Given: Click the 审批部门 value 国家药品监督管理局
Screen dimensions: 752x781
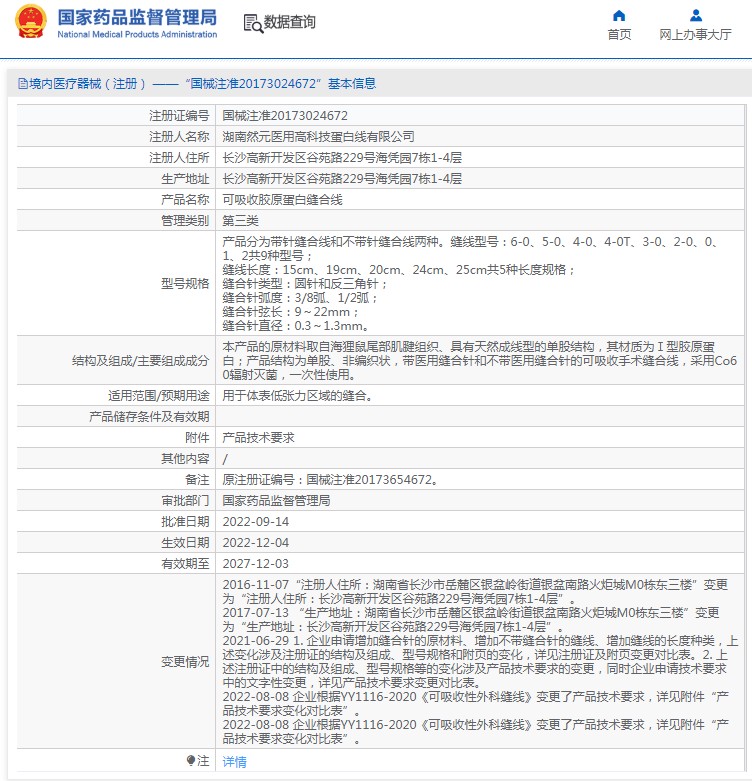Looking at the screenshot, I should pyautogui.click(x=276, y=500).
